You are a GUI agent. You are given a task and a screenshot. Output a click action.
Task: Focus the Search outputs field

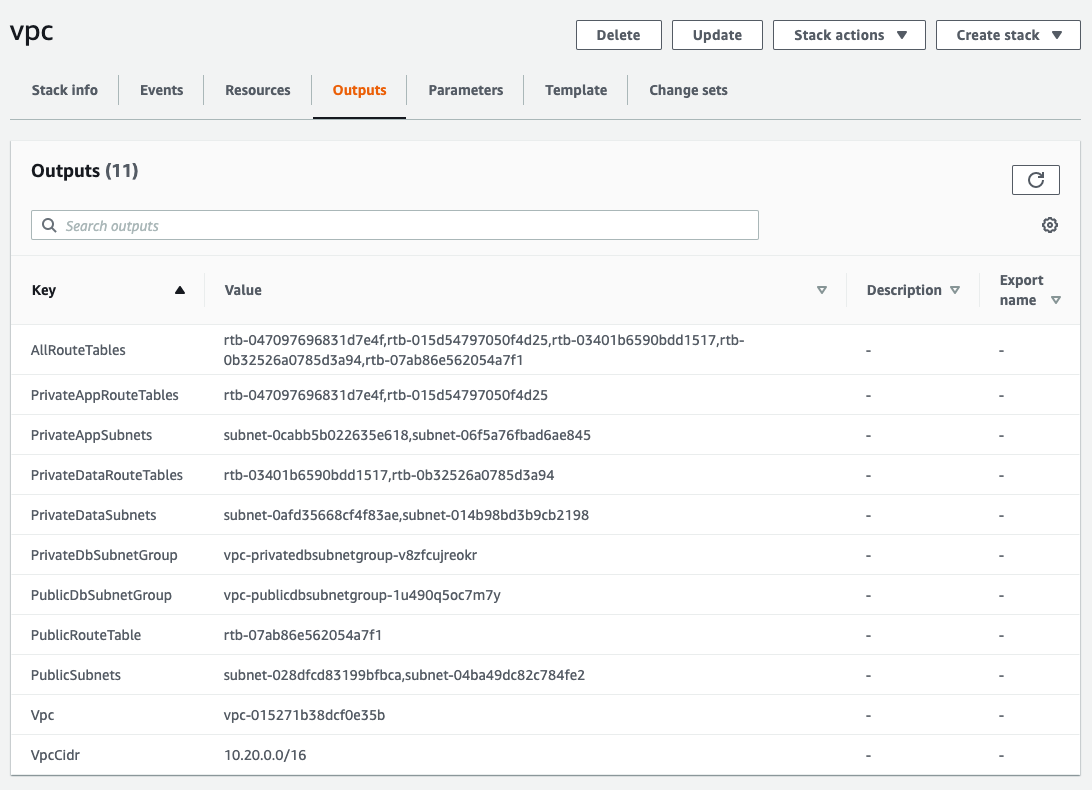pos(395,225)
